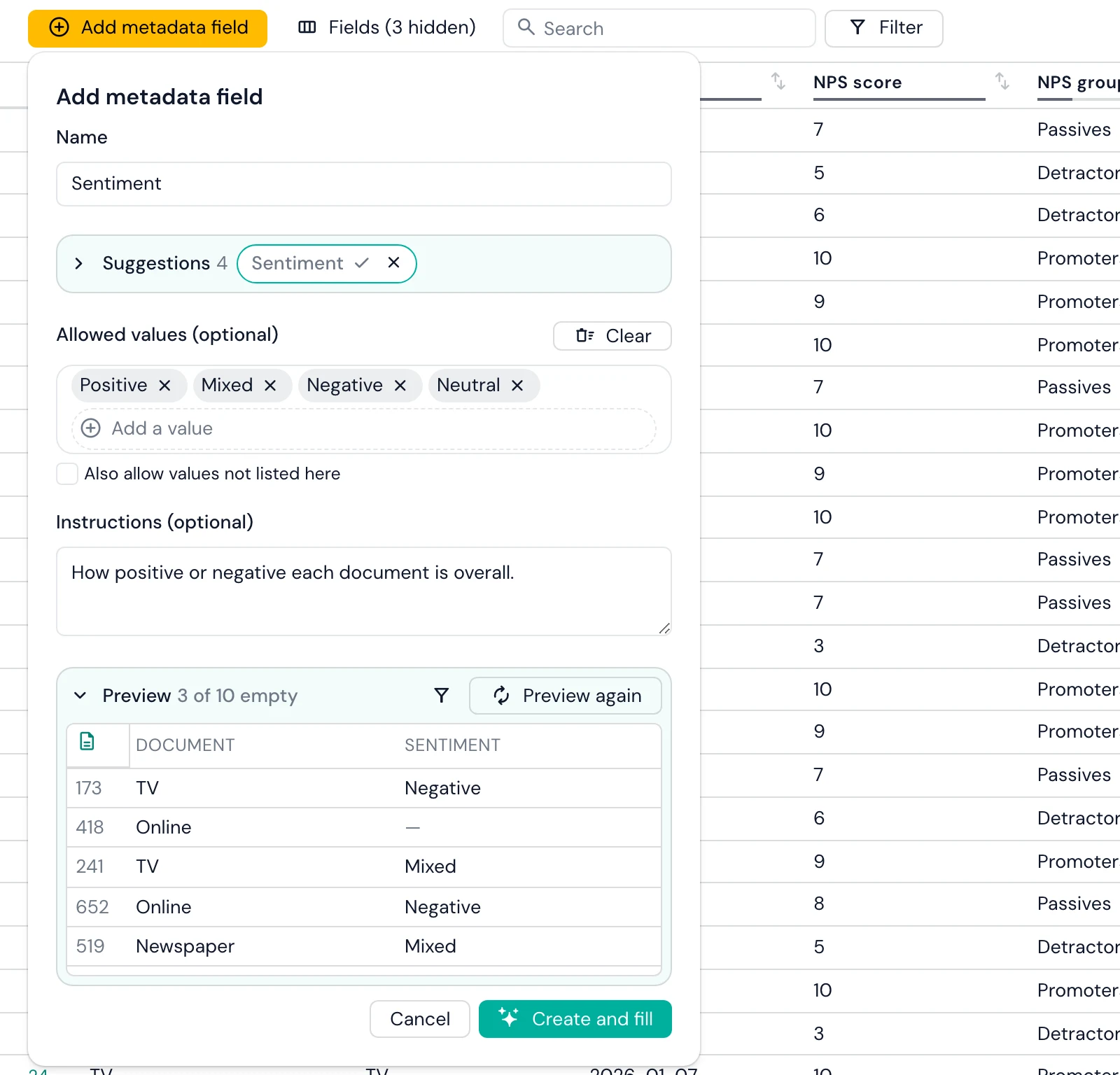Select preview row 241 TV

[x=364, y=867]
